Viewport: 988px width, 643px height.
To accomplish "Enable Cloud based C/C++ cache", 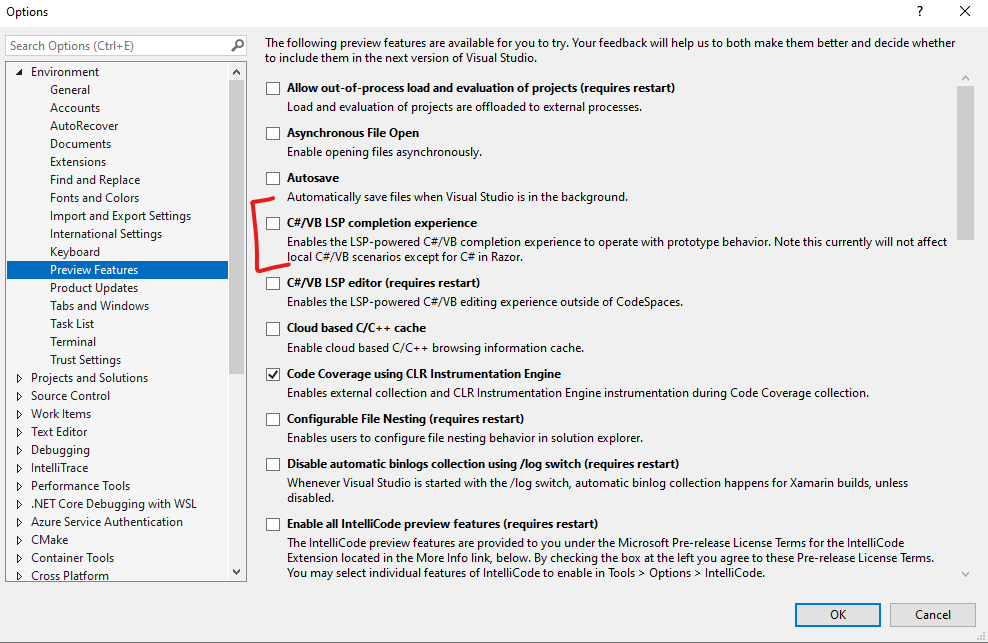I will (273, 328).
